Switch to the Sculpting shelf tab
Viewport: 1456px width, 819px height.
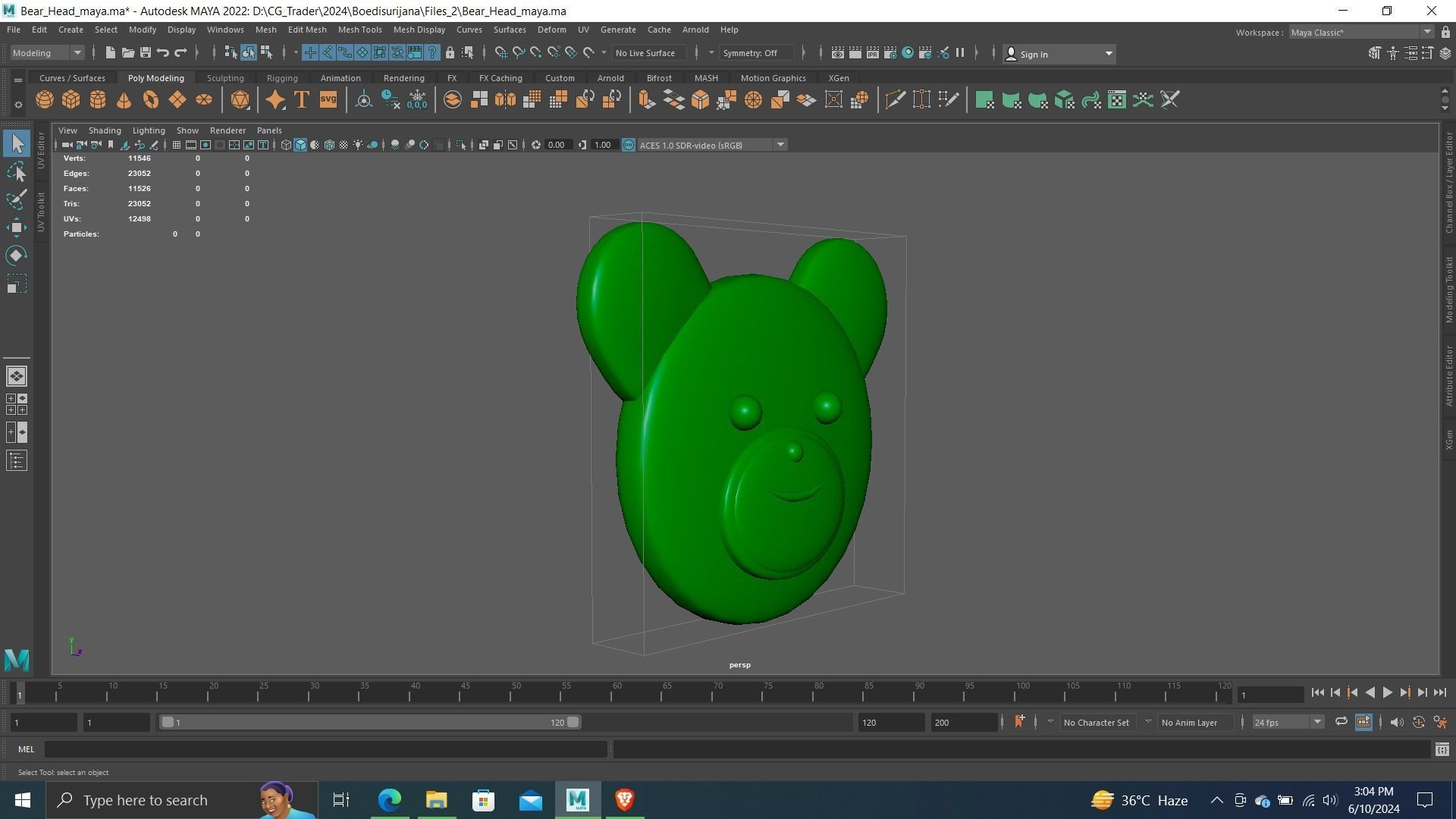(225, 78)
